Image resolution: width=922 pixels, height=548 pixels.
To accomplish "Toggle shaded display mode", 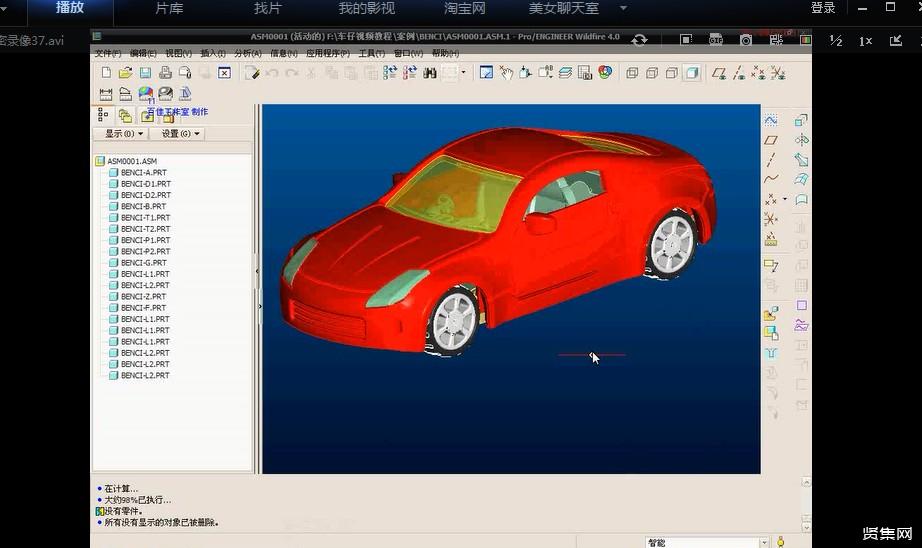I will pyautogui.click(x=692, y=73).
